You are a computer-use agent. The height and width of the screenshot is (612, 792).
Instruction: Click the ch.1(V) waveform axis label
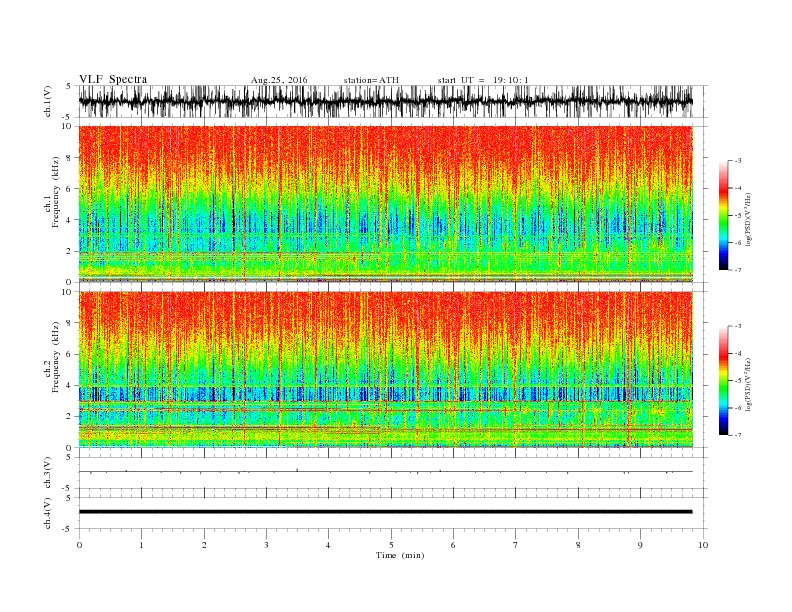(x=48, y=101)
